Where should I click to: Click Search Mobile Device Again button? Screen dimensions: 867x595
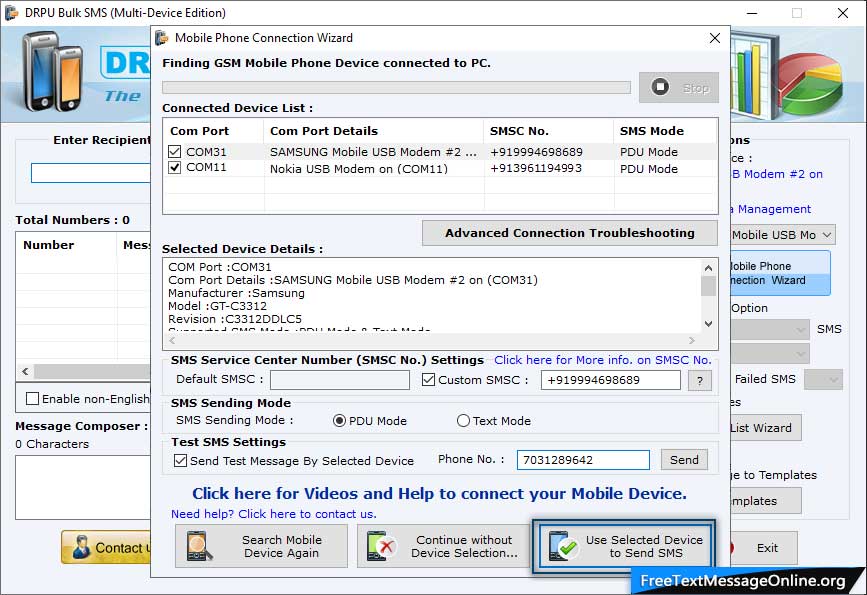pos(262,546)
